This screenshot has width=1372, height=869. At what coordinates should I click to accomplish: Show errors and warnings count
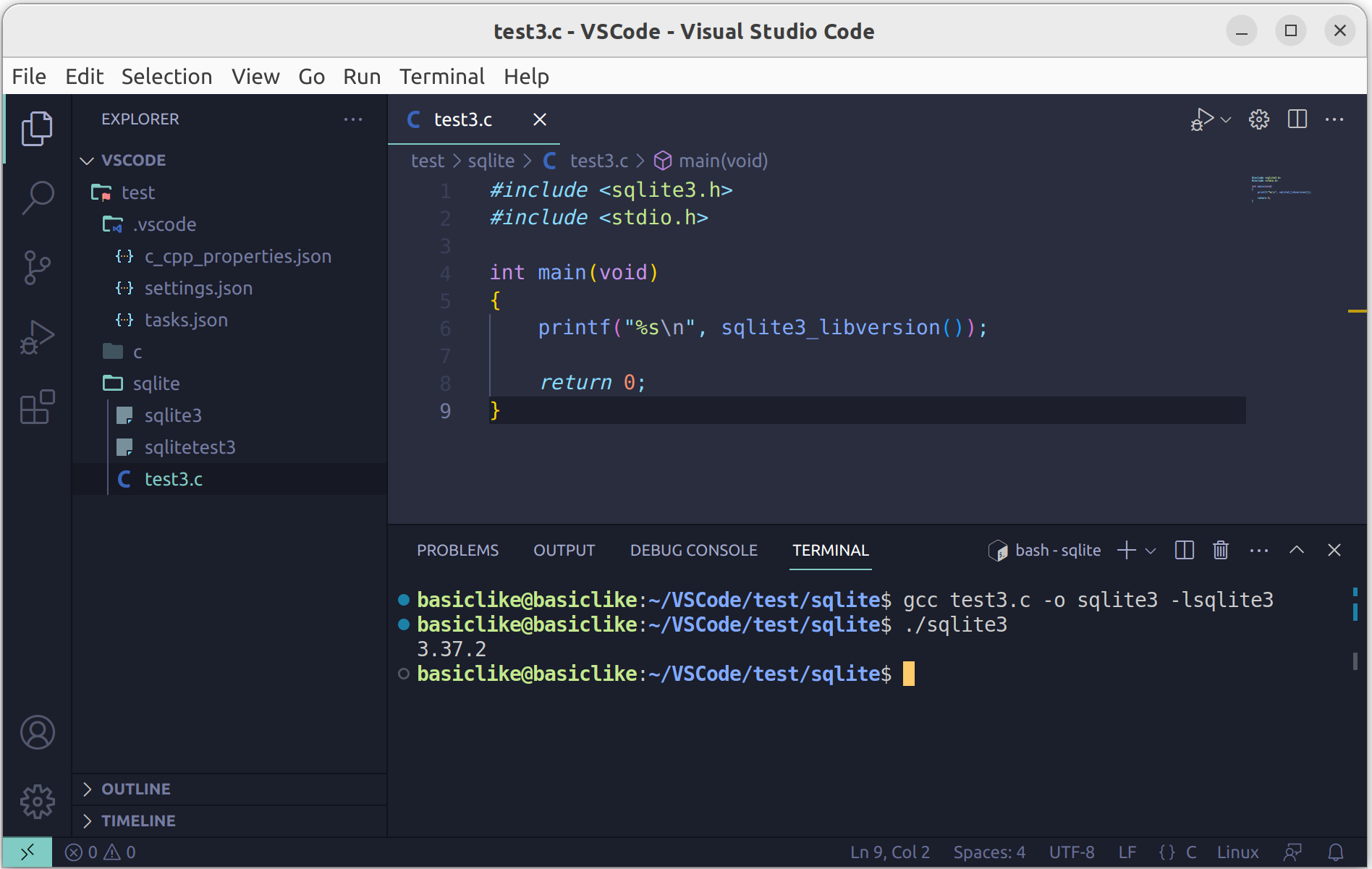tap(100, 852)
